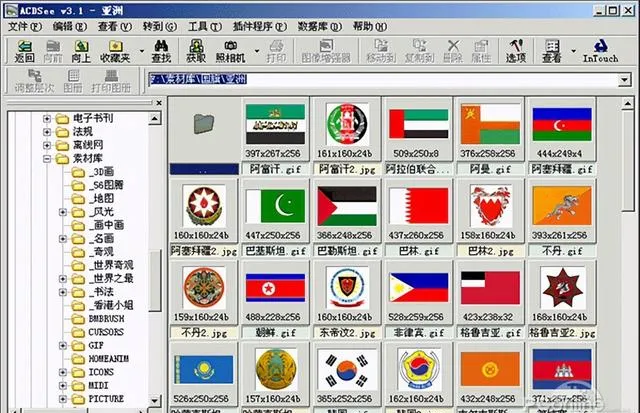Expand the PICTURE tree folder
Viewport: 640px width, 413px height.
62,399
